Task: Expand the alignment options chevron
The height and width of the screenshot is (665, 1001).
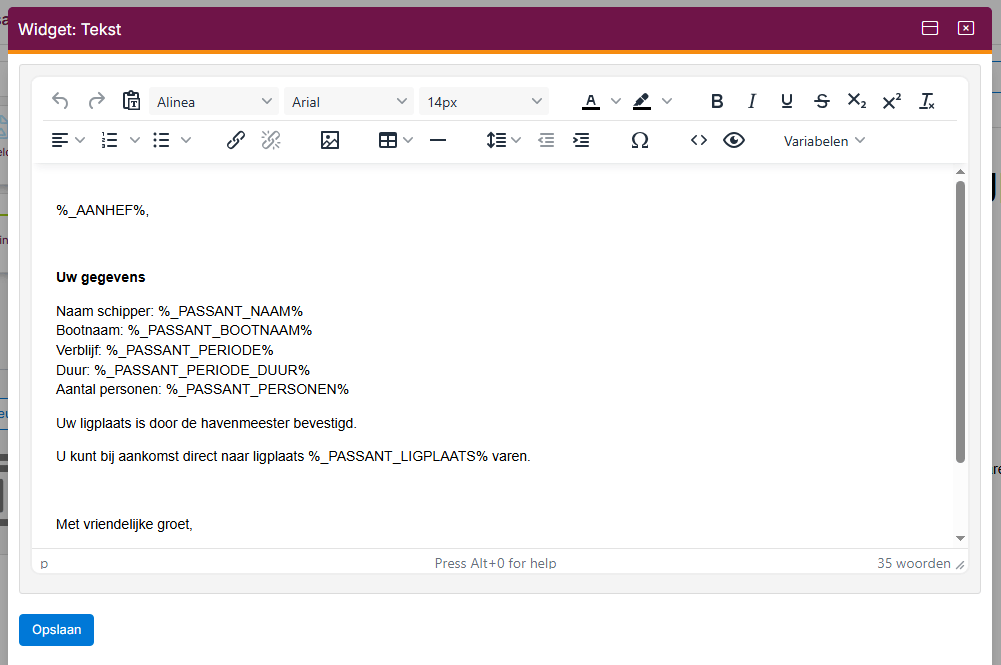Action: pyautogui.click(x=80, y=140)
